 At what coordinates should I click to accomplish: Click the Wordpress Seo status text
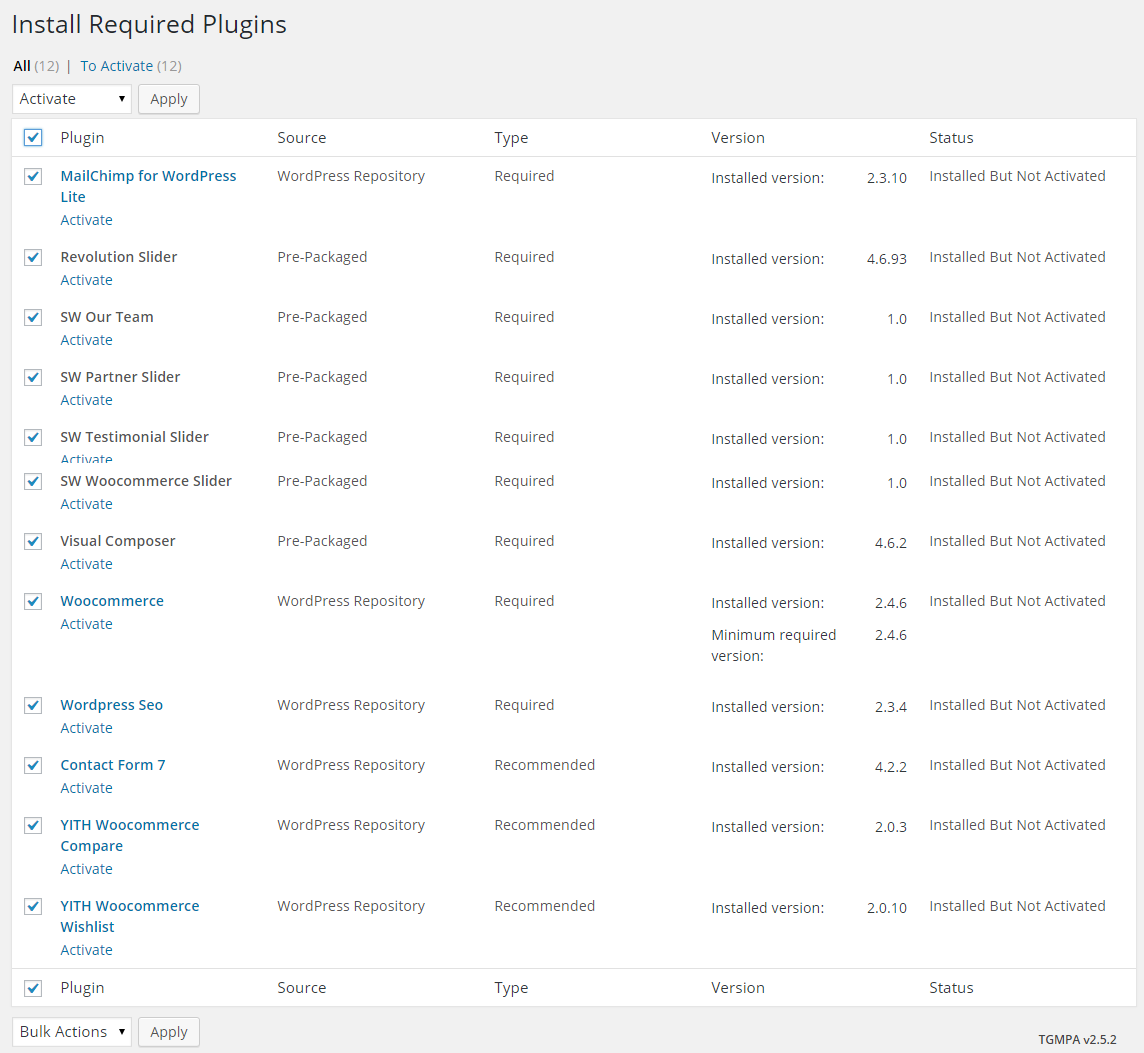point(1017,705)
